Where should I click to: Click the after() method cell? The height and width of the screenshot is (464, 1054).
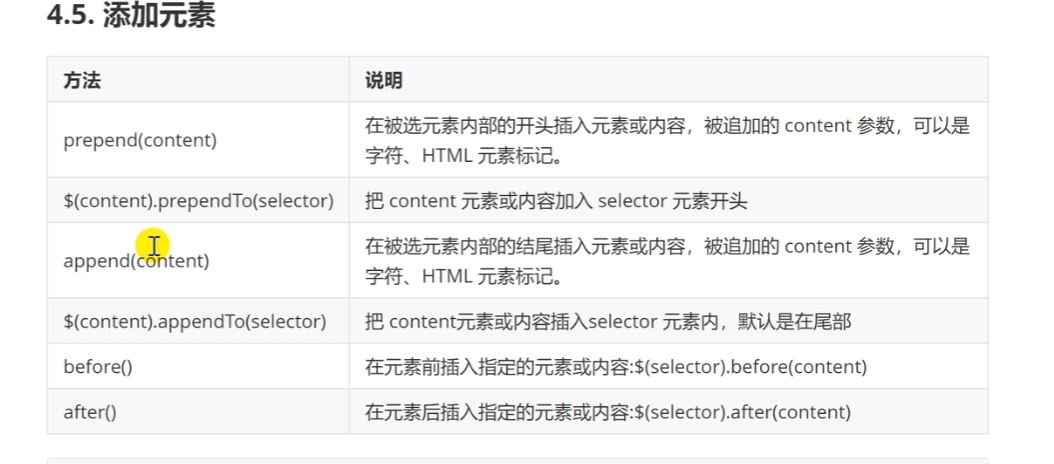(x=90, y=412)
